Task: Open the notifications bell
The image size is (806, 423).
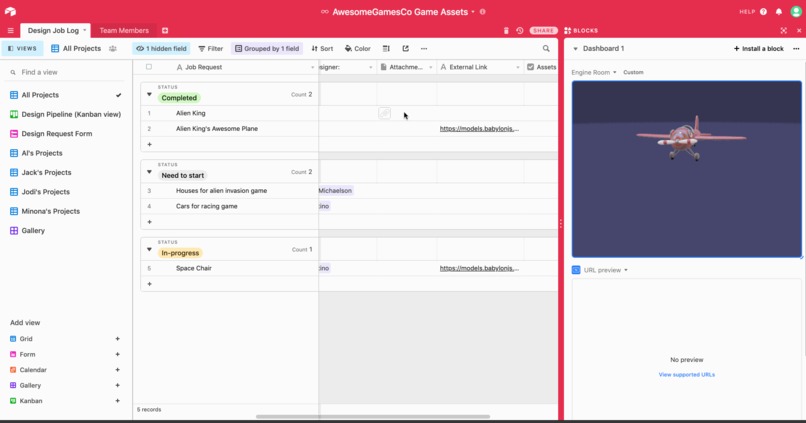Action: coord(779,11)
